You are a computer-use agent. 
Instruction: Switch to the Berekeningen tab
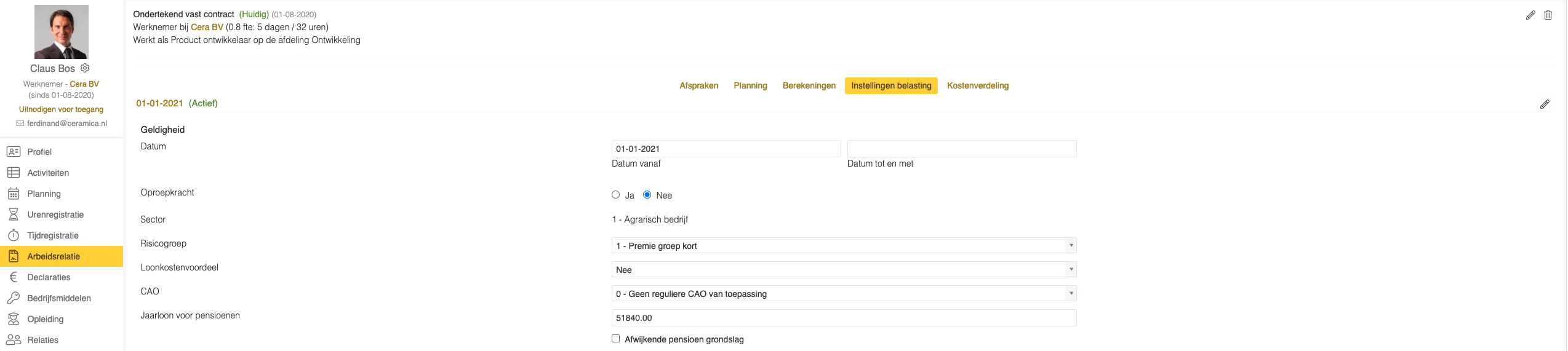pos(809,85)
